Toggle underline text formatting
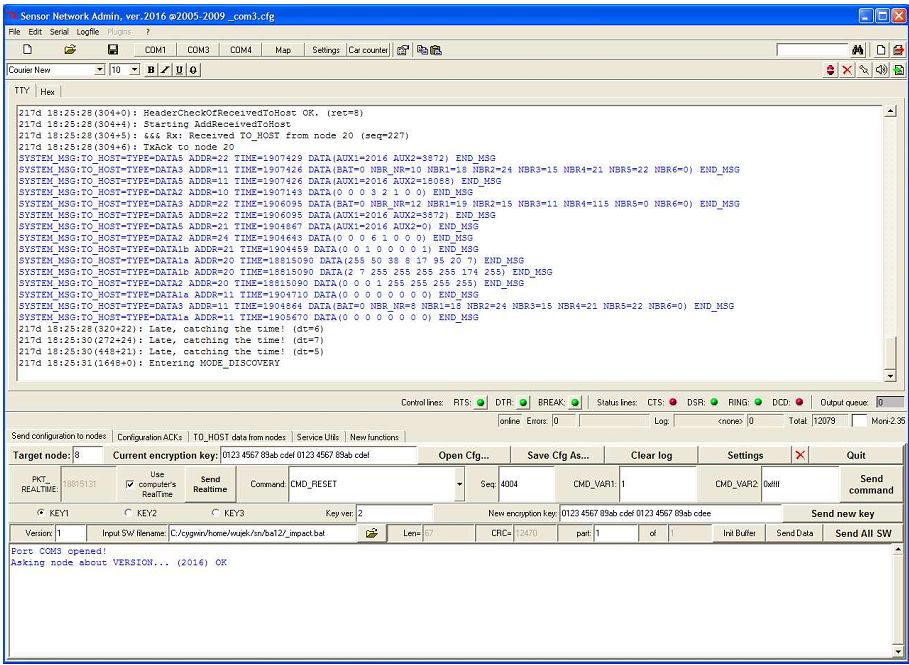 179,70
